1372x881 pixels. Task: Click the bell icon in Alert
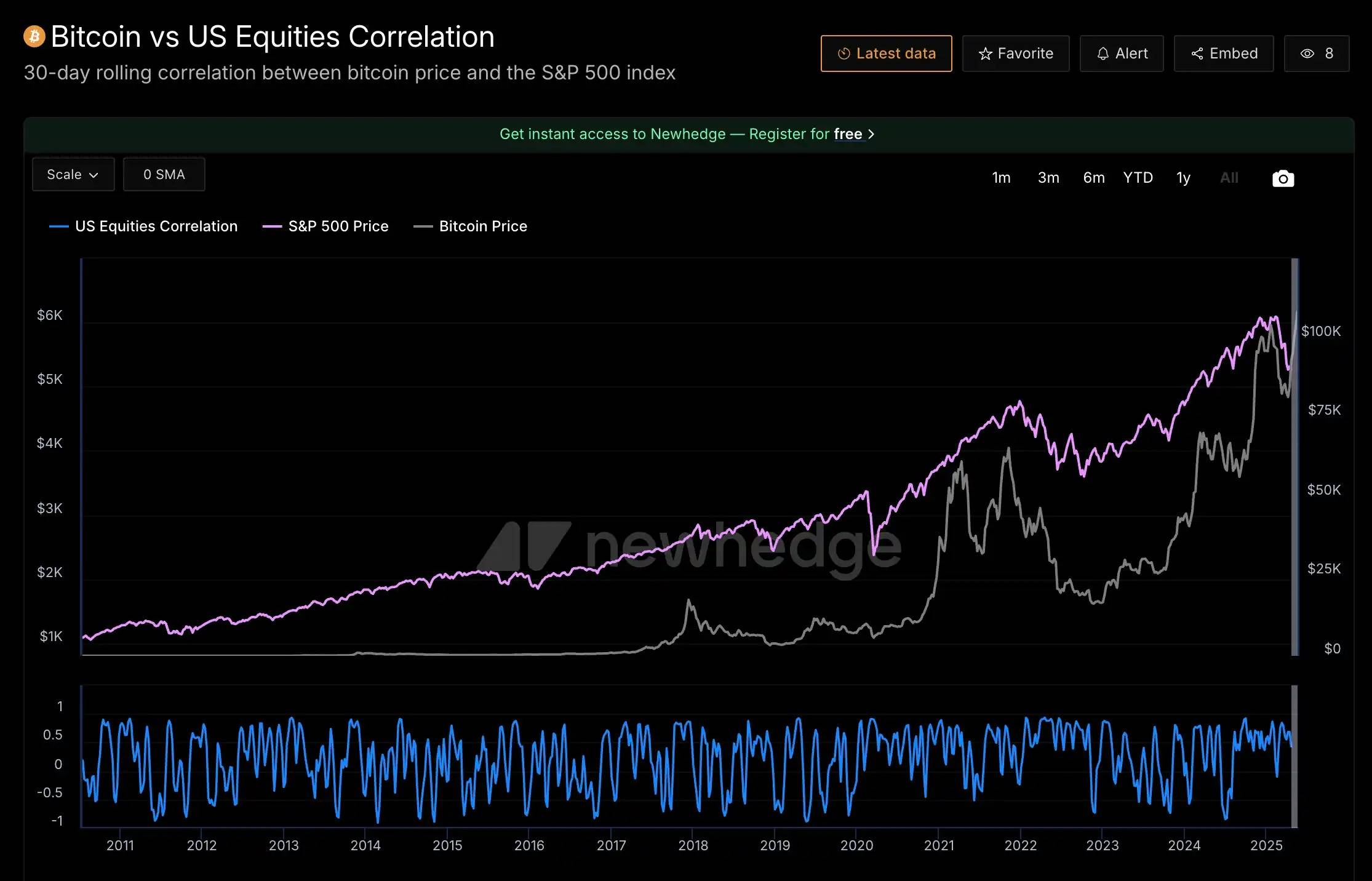1103,54
